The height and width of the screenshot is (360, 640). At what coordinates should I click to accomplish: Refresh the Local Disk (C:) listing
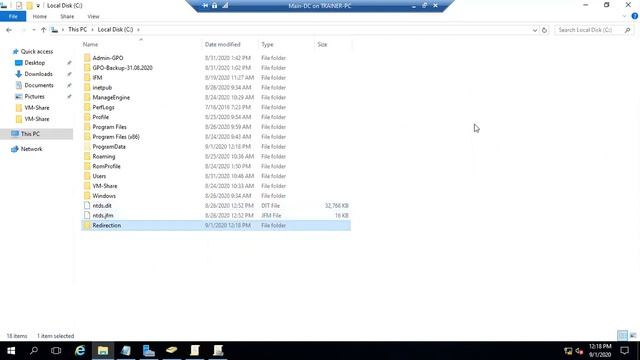point(544,30)
